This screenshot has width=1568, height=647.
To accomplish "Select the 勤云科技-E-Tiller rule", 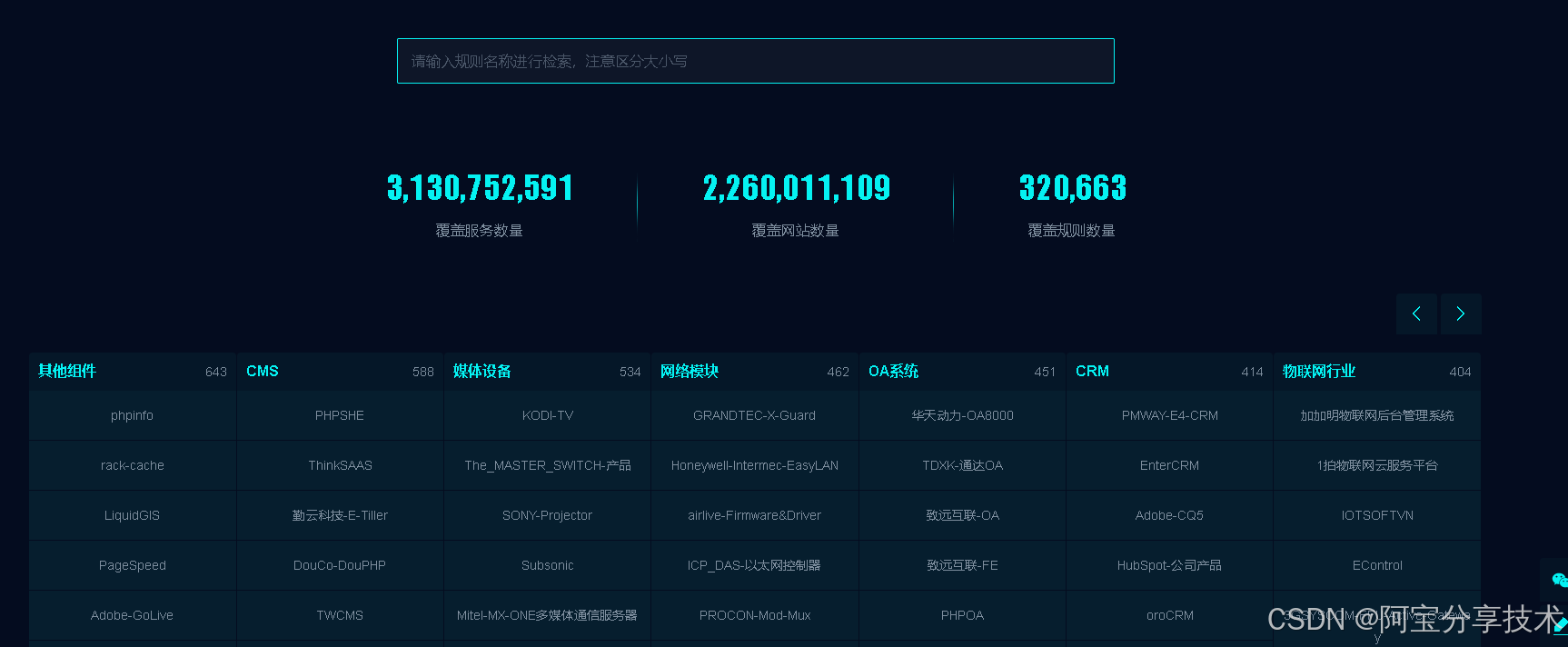I will (x=340, y=515).
